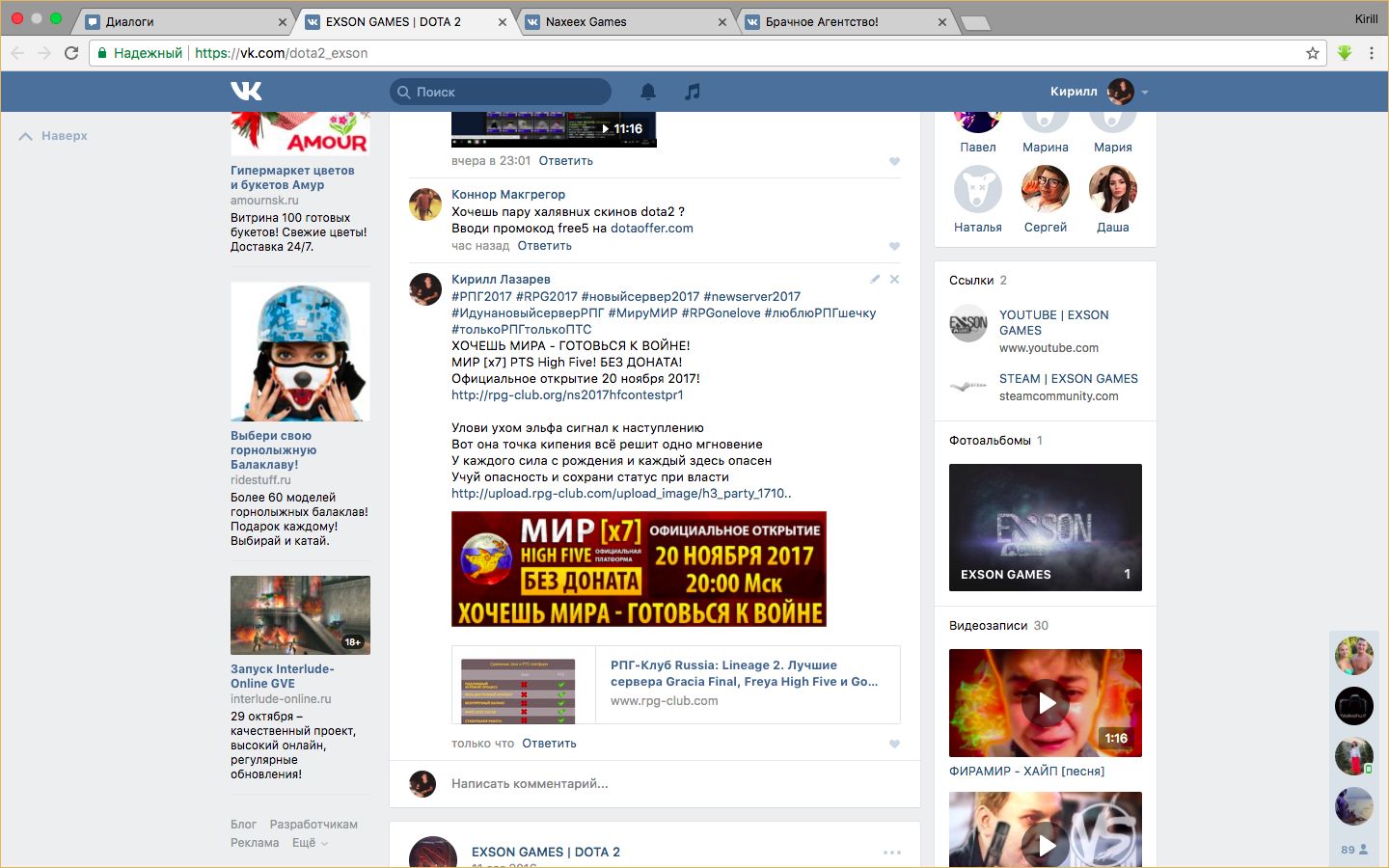Open the post's three-dot options menu
The height and width of the screenshot is (868, 1389).
point(892,853)
